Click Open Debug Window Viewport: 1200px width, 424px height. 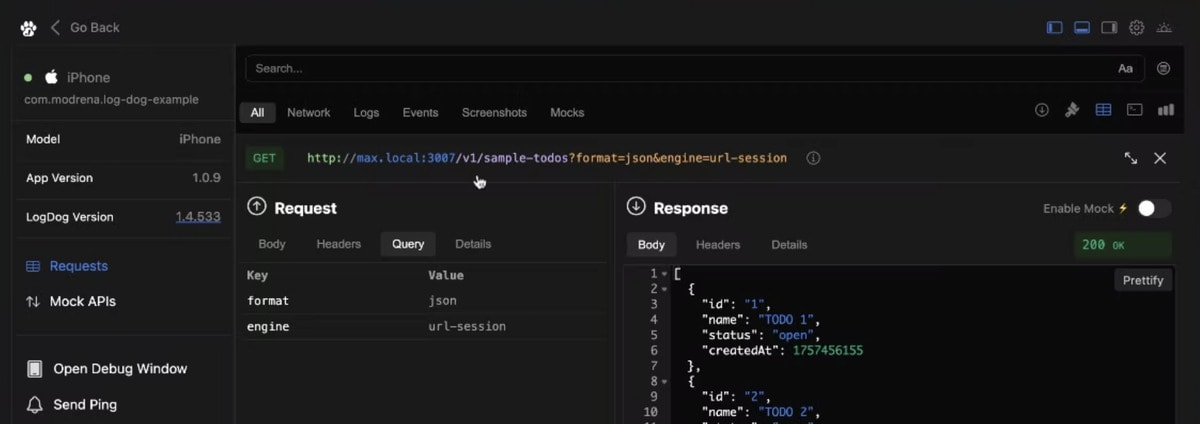pyautogui.click(x=120, y=369)
